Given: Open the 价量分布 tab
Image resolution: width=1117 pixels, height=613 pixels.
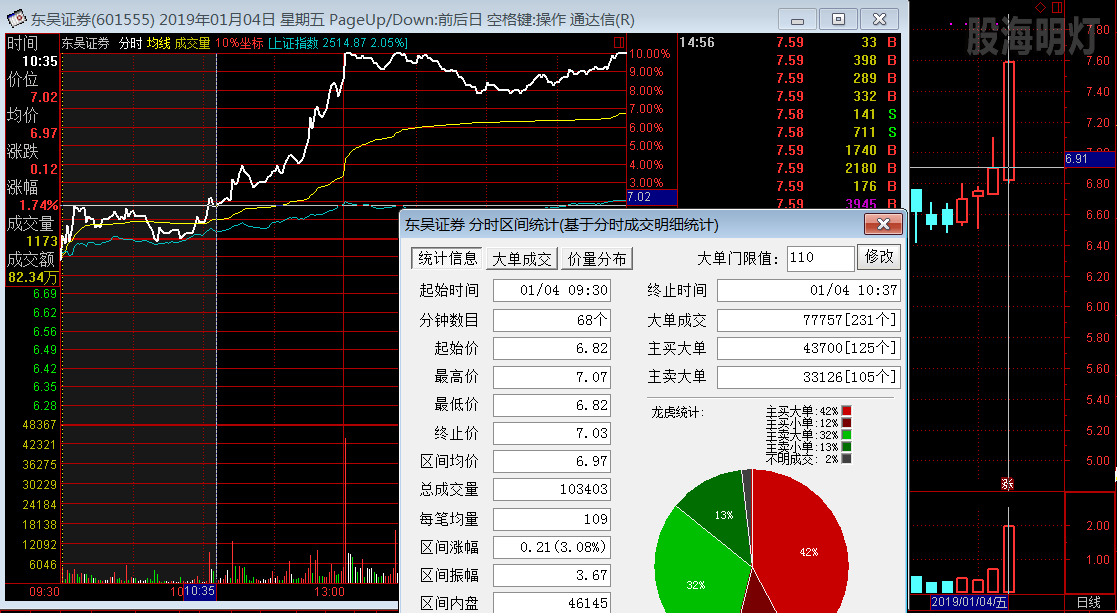Looking at the screenshot, I should coord(597,258).
